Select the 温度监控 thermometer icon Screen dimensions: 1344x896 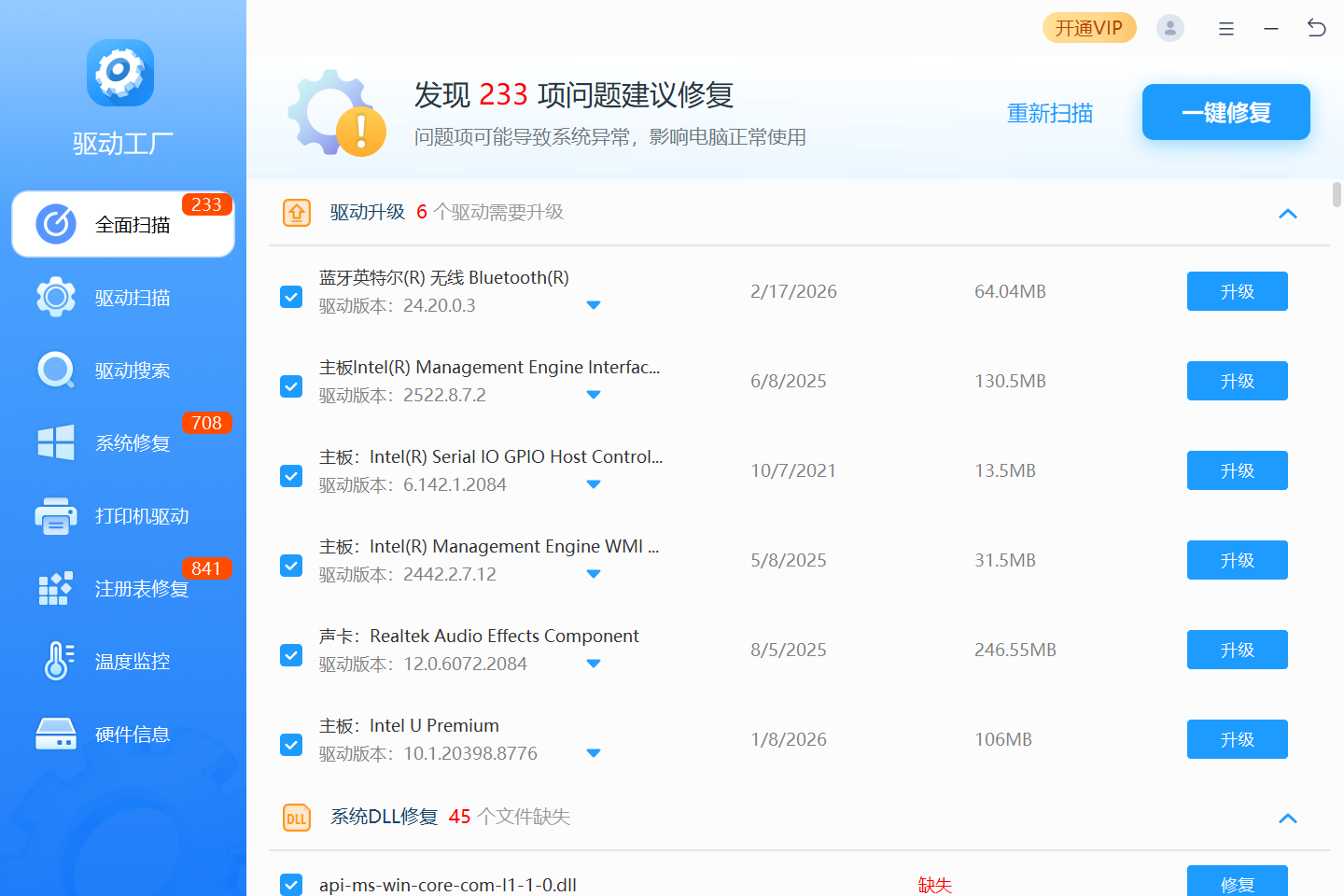click(58, 661)
